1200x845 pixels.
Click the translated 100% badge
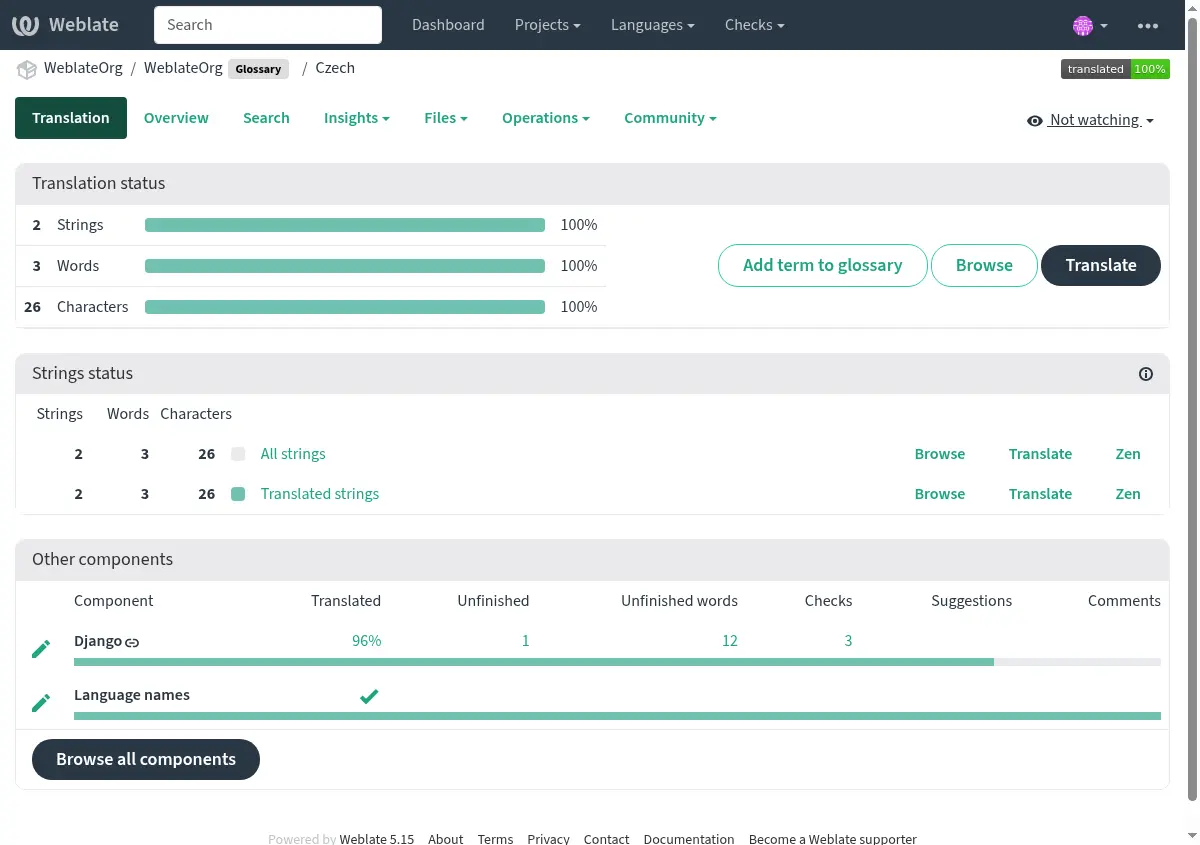coord(1115,69)
